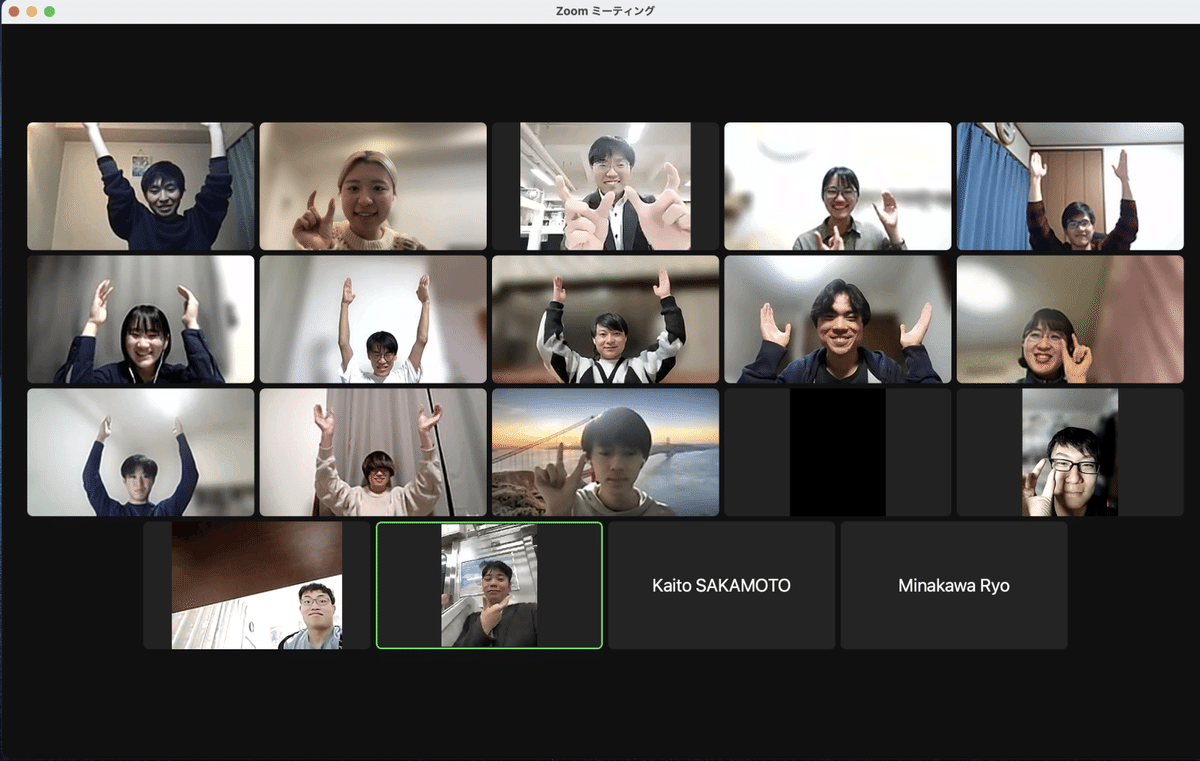Select the participant wearing white headphones

(140, 319)
